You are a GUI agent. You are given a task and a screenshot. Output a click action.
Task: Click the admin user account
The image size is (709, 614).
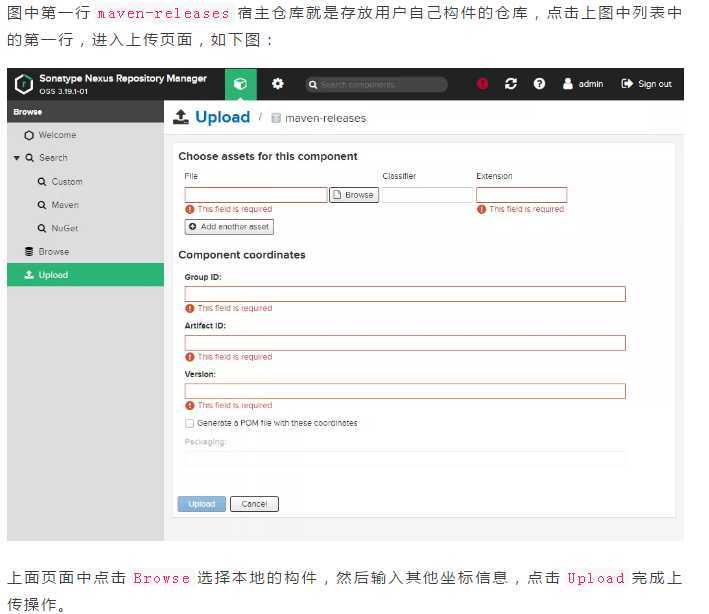point(583,84)
